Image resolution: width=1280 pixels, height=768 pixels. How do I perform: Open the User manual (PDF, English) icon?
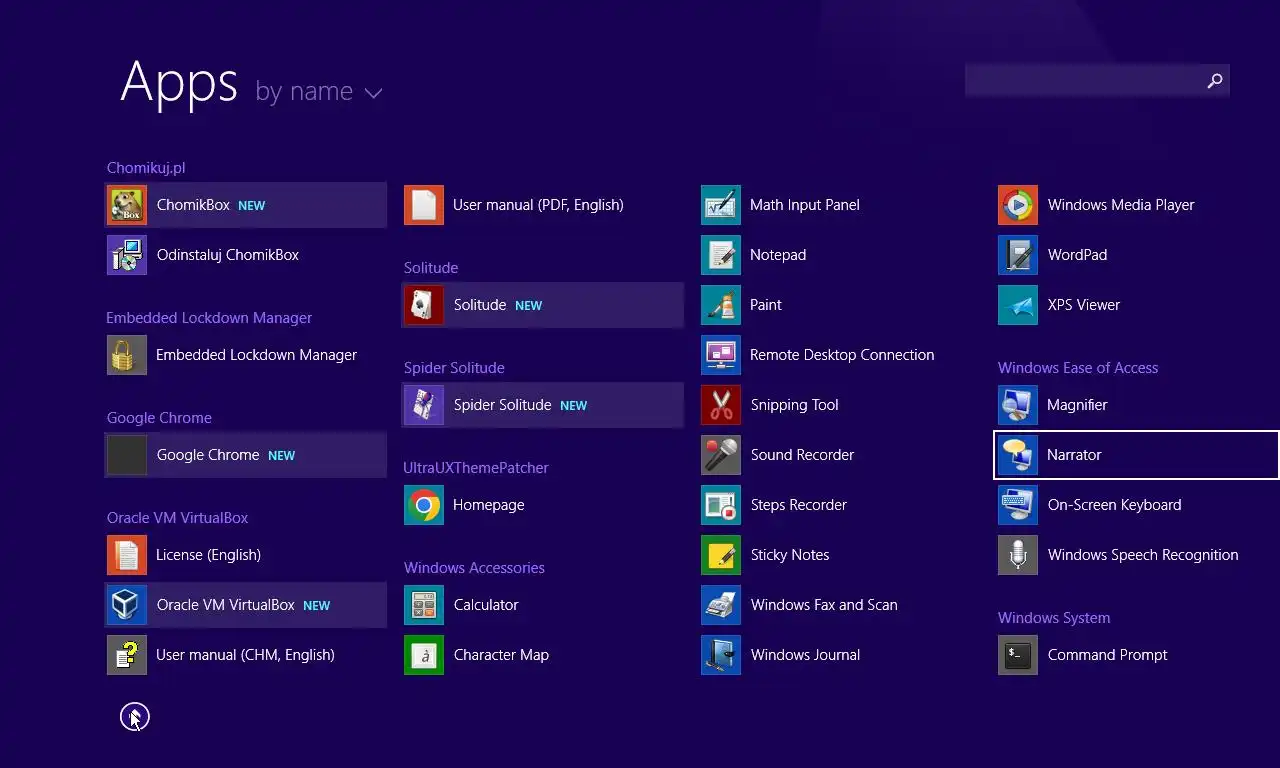[424, 205]
